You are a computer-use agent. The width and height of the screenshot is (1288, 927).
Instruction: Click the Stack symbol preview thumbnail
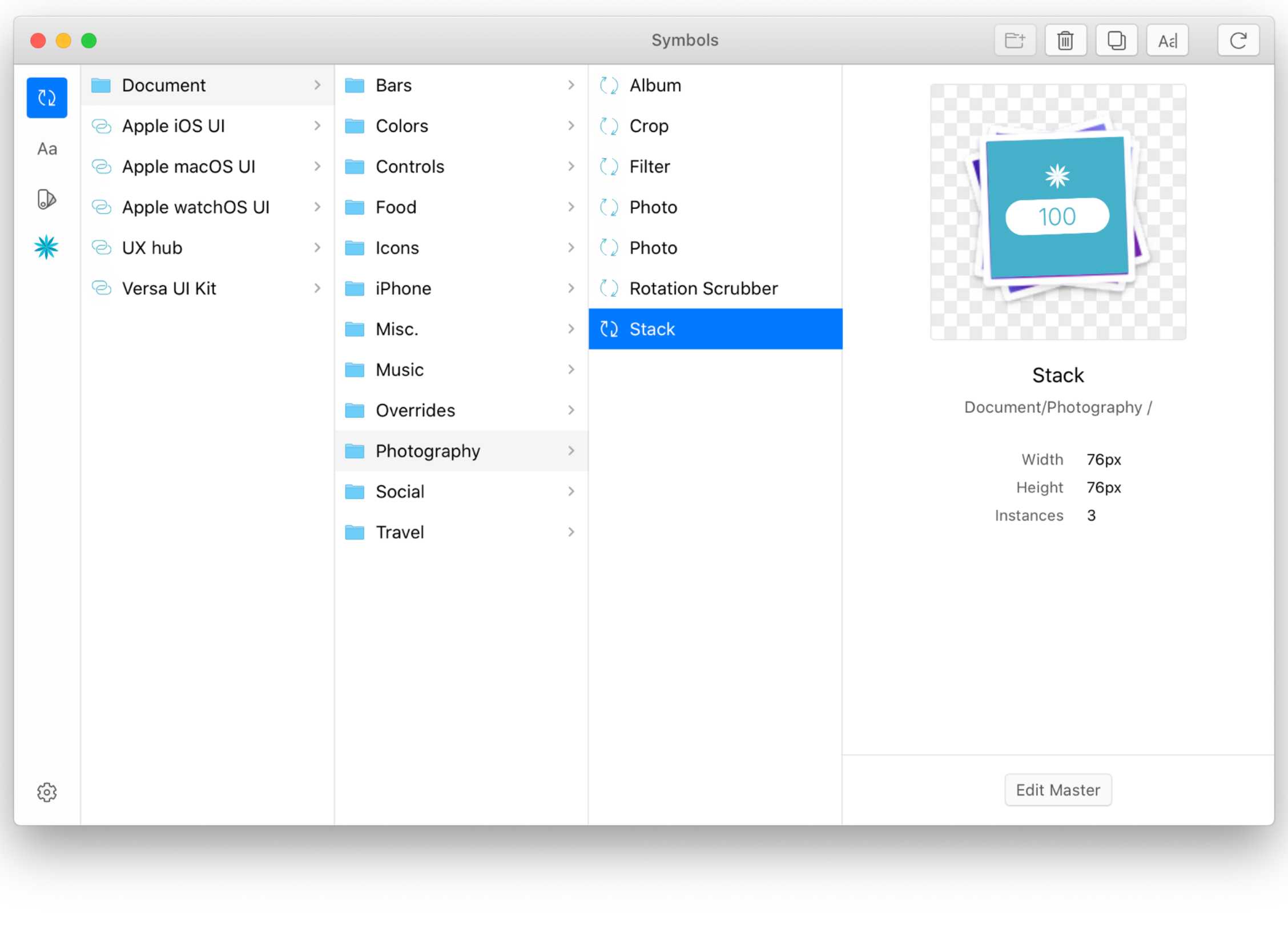1057,212
